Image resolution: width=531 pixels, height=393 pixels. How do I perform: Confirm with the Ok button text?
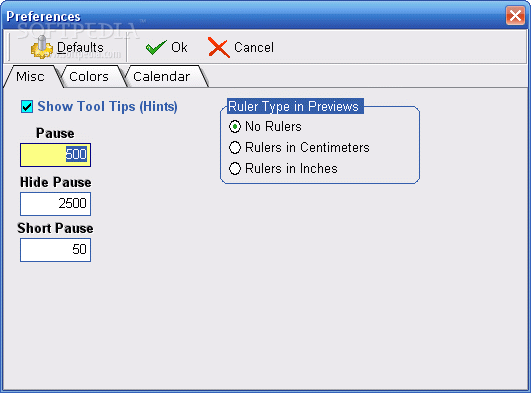[179, 47]
